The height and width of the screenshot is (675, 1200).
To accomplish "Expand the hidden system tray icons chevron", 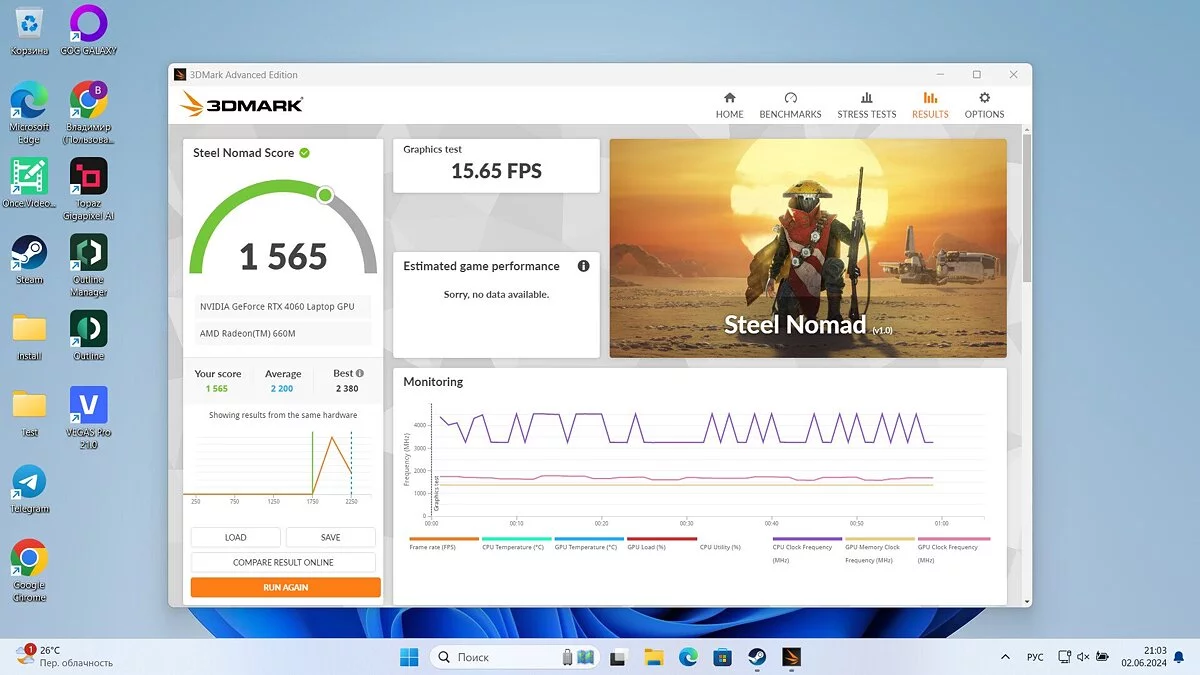I will (x=1005, y=657).
